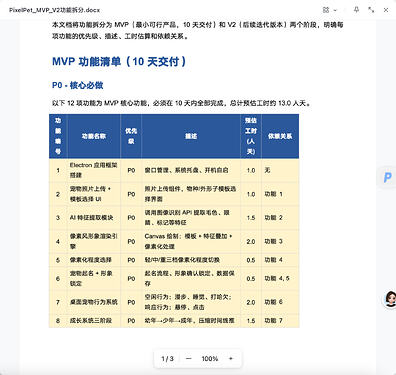Screen dimensions: 396x375
Task: Click the '桌面宠物行为系统' cell
Action: point(93,302)
